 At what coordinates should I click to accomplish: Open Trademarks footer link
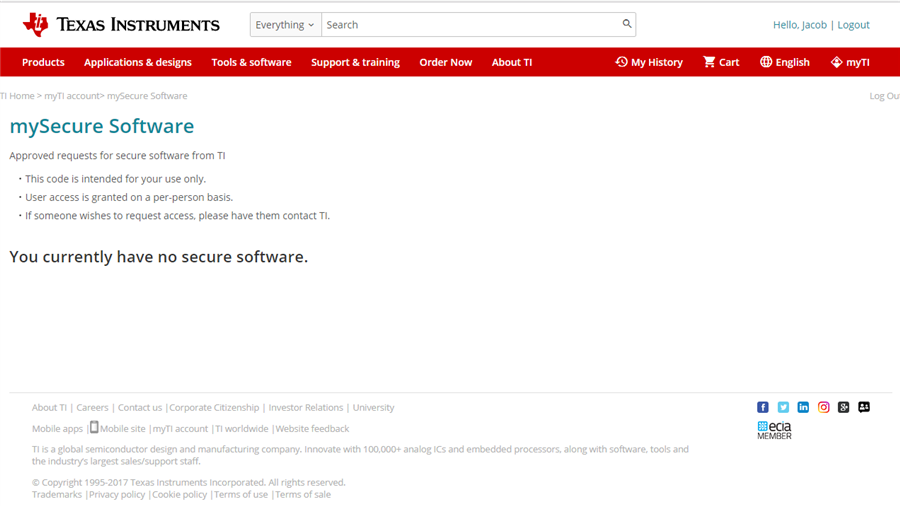tap(57, 495)
